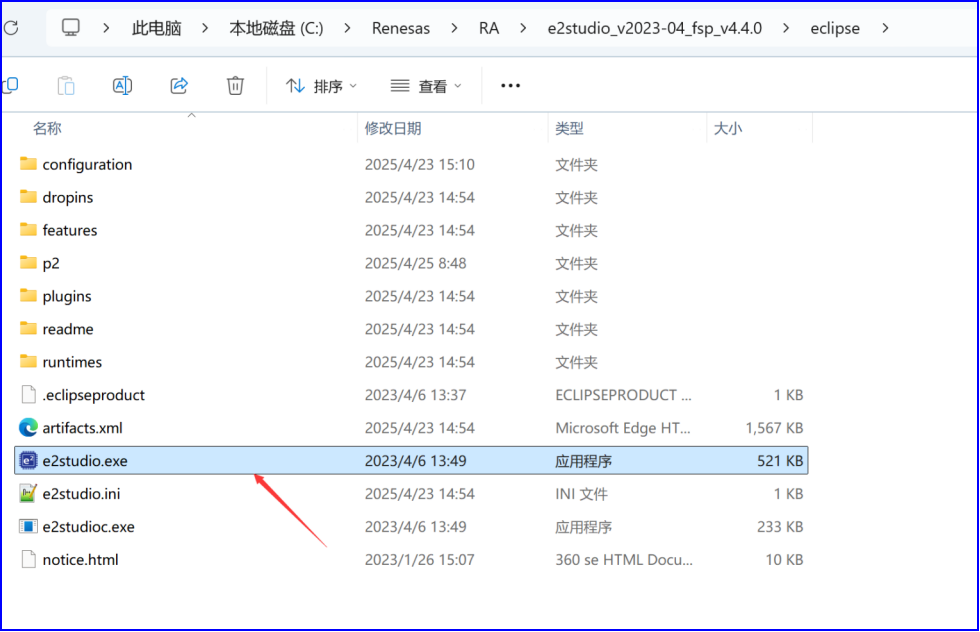
Task: Select the features folder icon
Action: (x=28, y=230)
